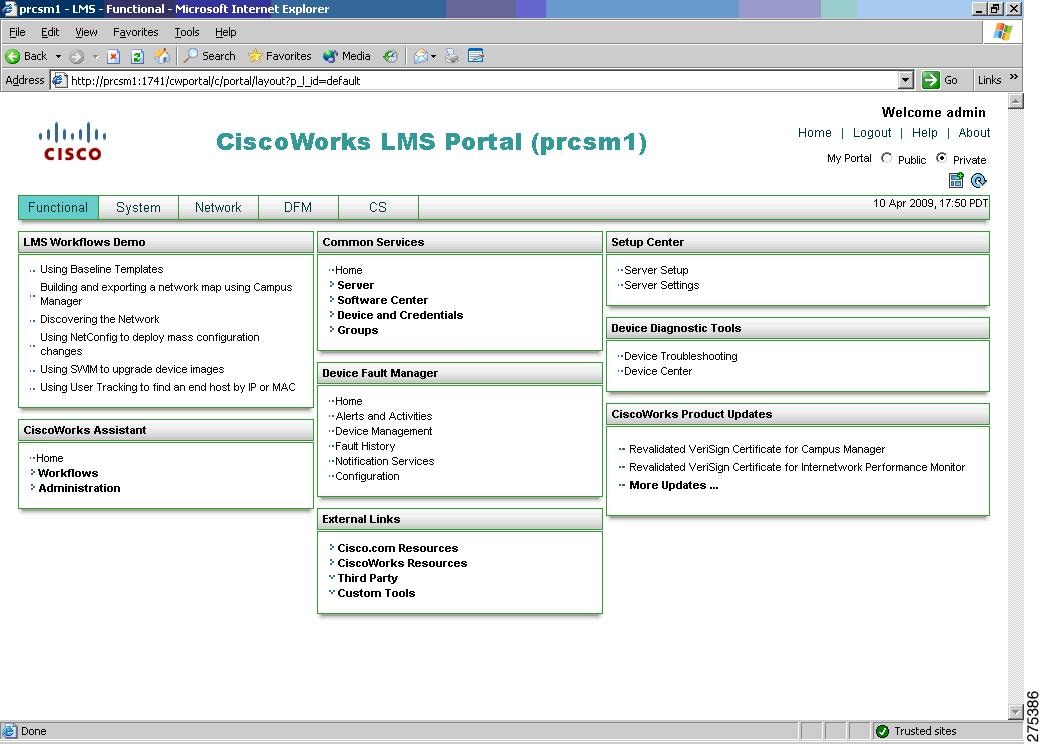1042x744 pixels.
Task: Open Device Troubleshooting link
Action: 680,356
